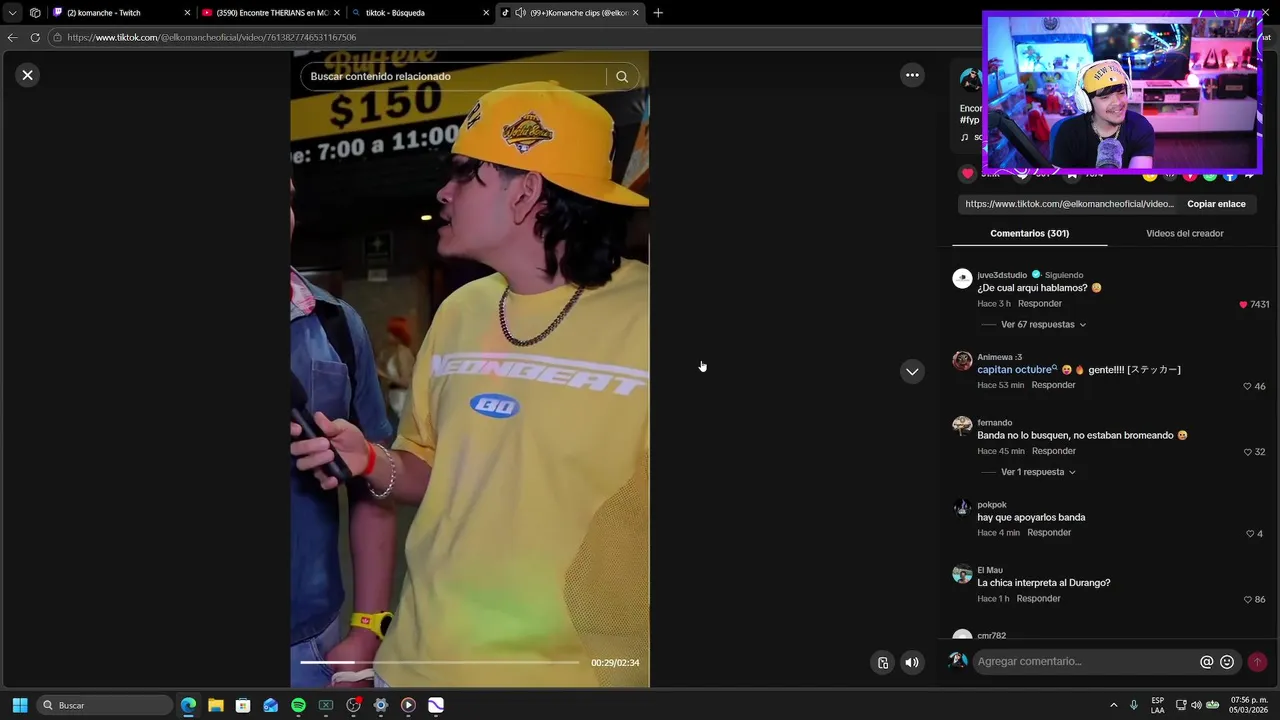Like juve3dstudio's comment heart
This screenshot has height=720, width=1280.
[1243, 304]
